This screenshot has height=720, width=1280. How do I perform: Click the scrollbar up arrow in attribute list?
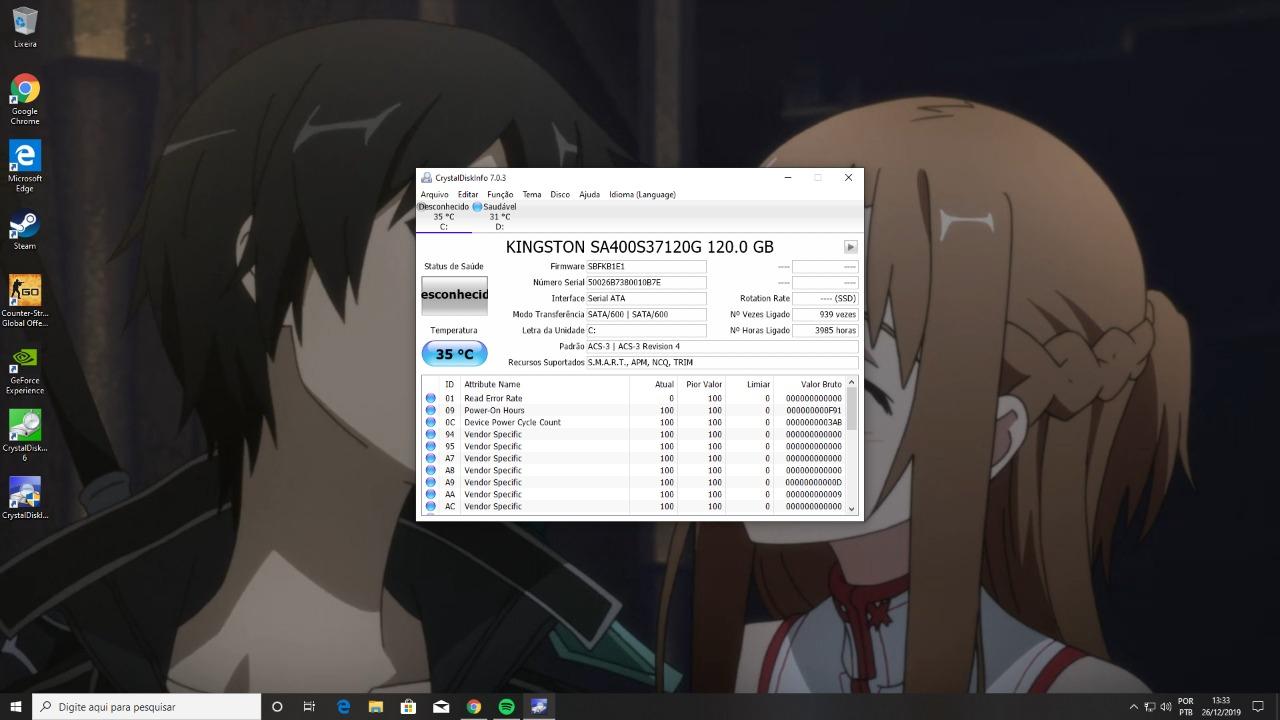click(x=852, y=383)
